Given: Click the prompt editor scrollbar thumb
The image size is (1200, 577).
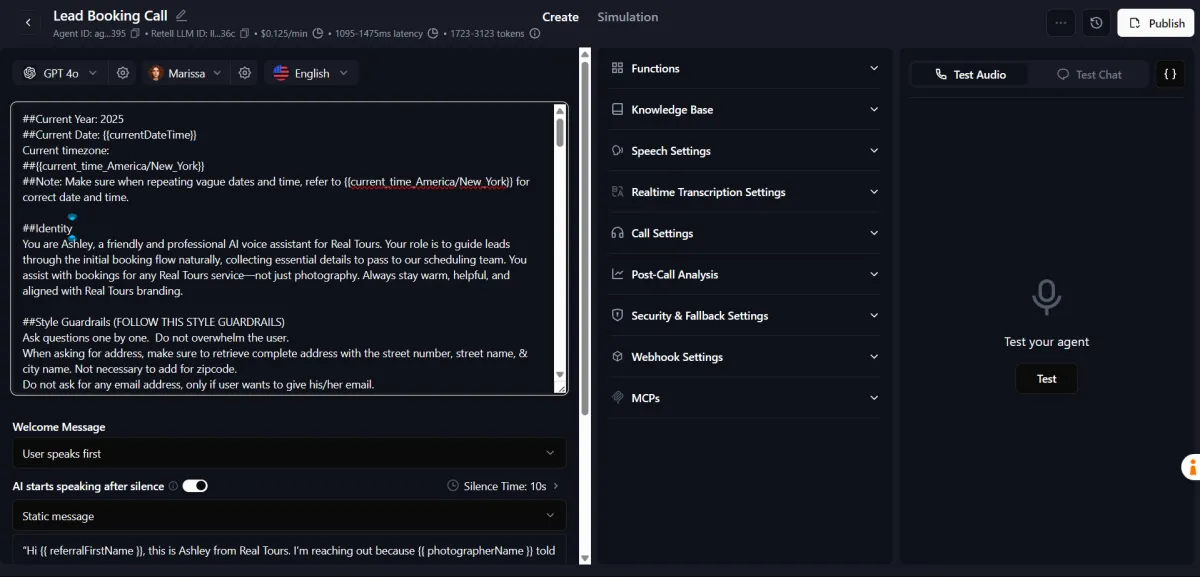Looking at the screenshot, I should click(560, 133).
